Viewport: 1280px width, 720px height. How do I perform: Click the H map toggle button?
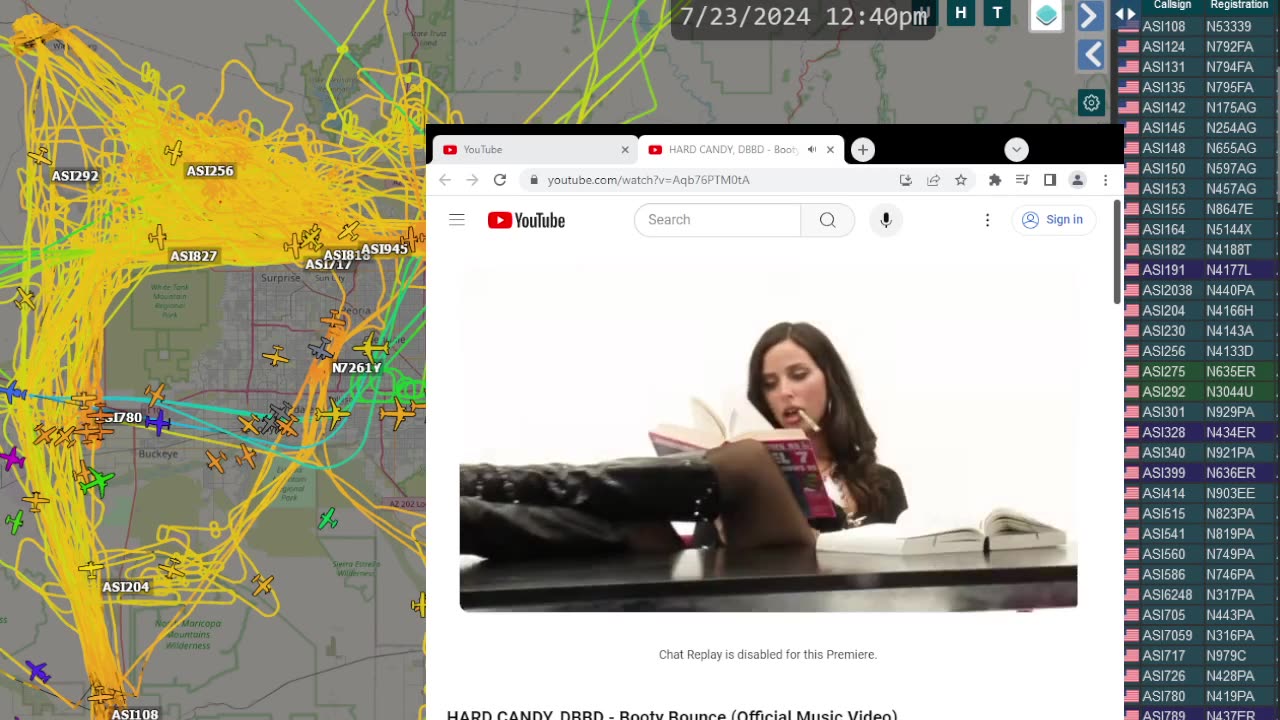click(961, 13)
